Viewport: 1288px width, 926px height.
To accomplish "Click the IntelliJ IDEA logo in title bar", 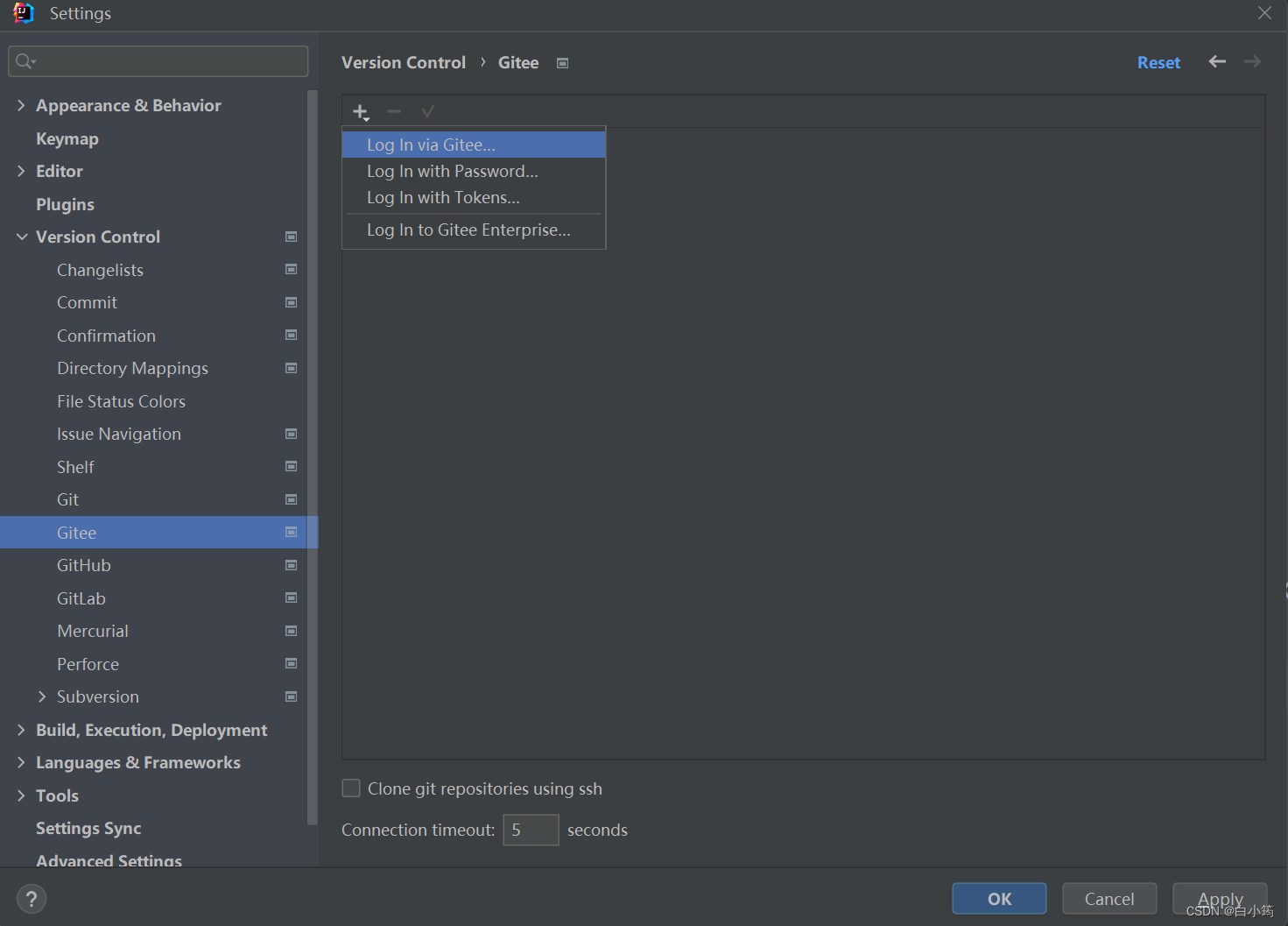I will (x=24, y=13).
